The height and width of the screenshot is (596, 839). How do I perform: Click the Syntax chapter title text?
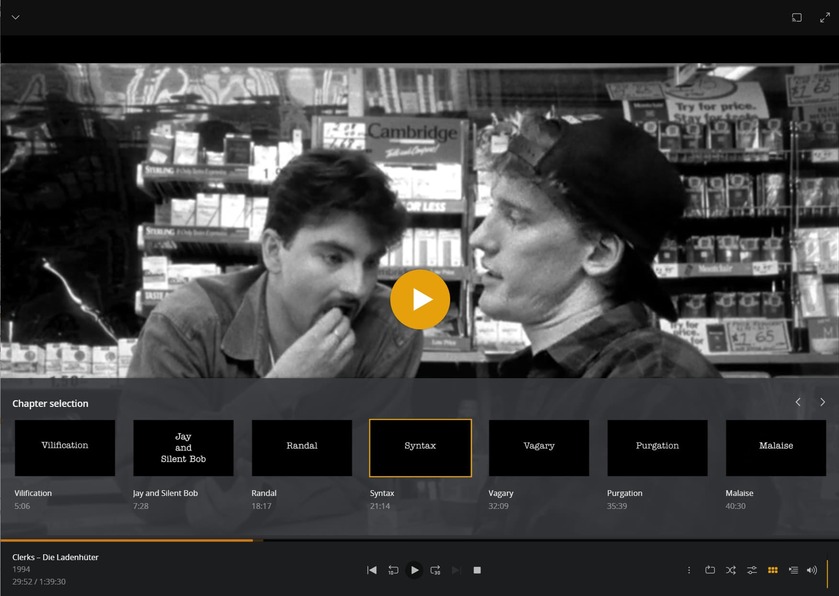click(x=382, y=493)
